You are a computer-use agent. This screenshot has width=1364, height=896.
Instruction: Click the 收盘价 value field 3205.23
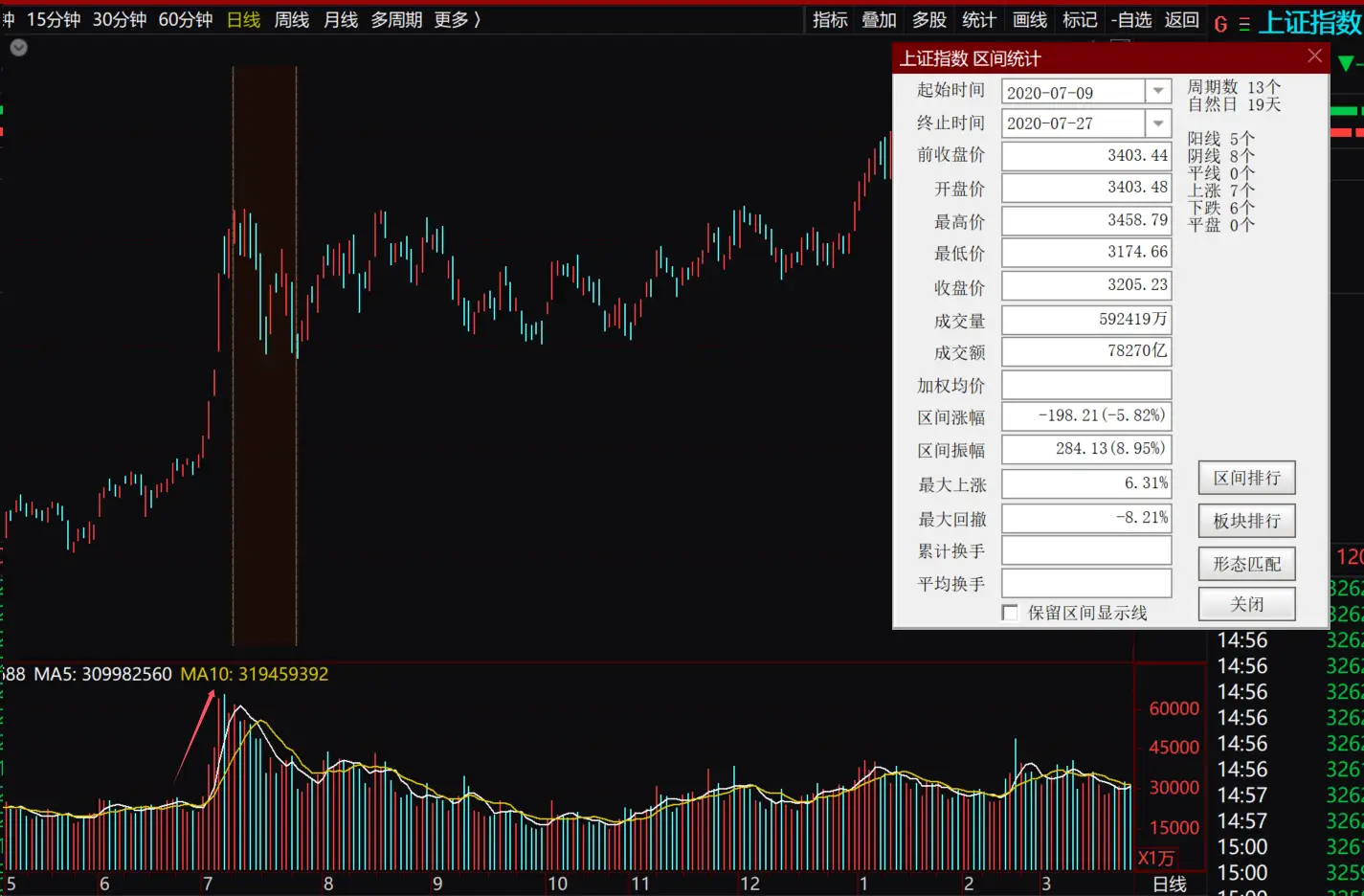tap(1086, 286)
